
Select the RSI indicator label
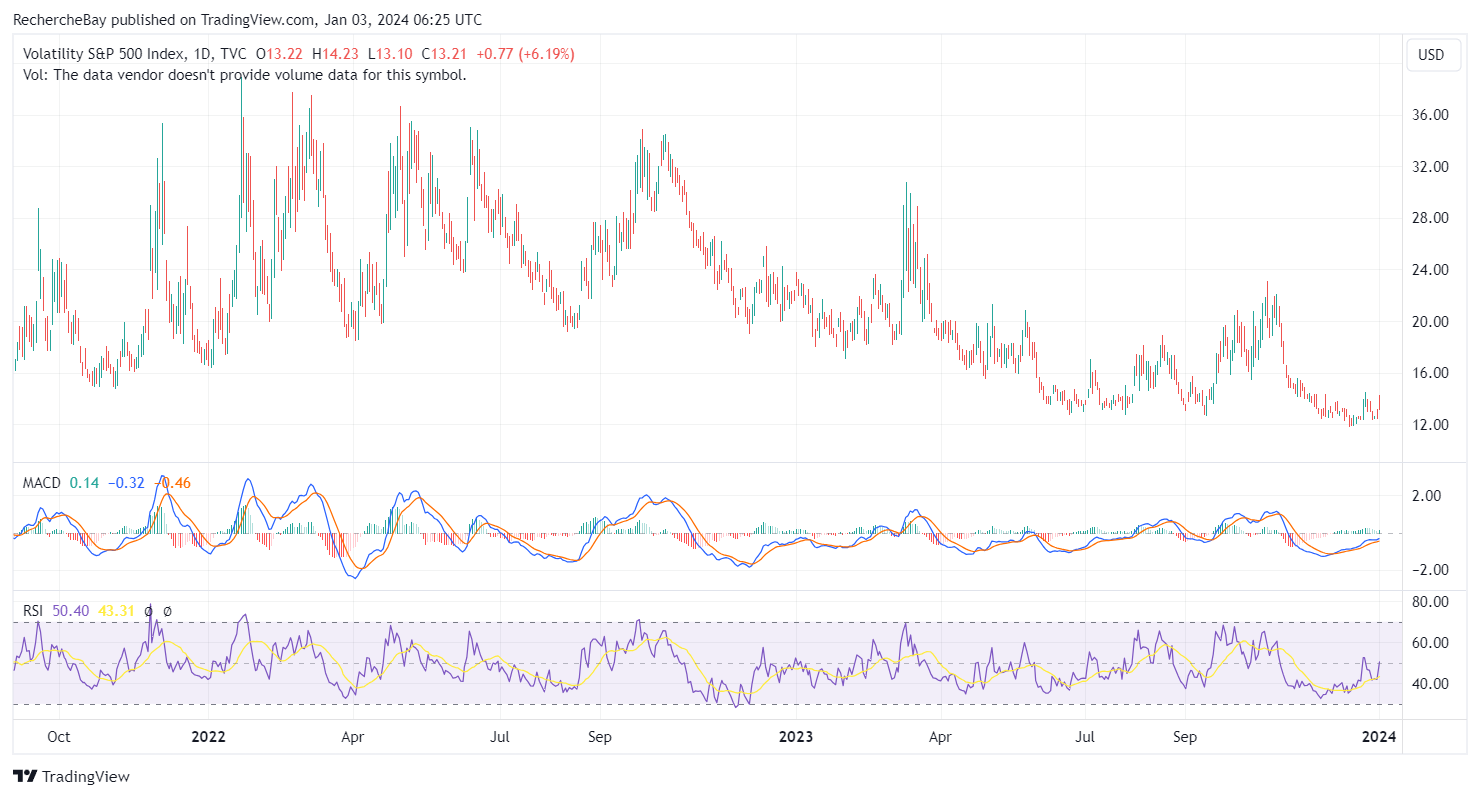[33, 610]
